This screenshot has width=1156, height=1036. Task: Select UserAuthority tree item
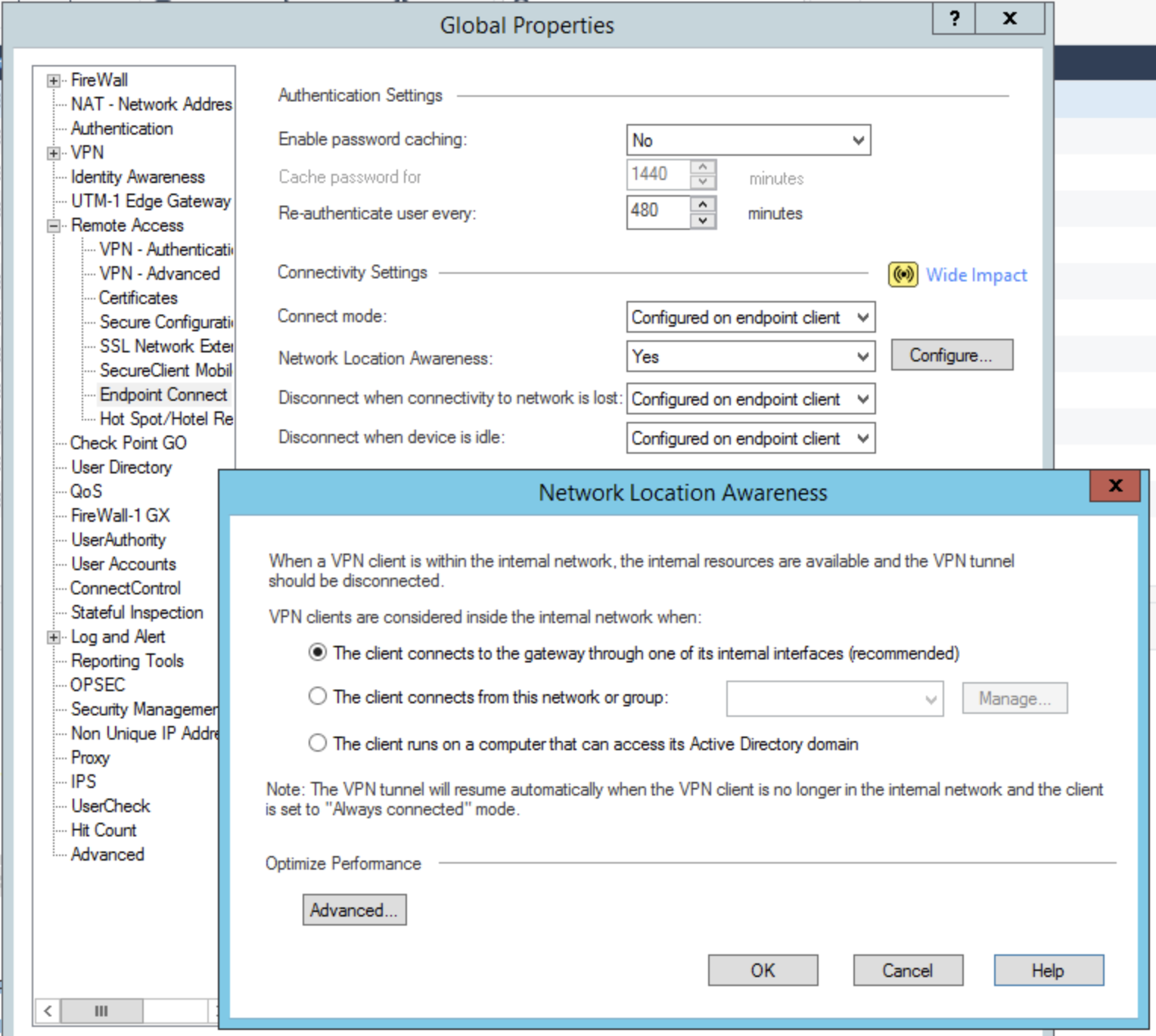coord(118,540)
